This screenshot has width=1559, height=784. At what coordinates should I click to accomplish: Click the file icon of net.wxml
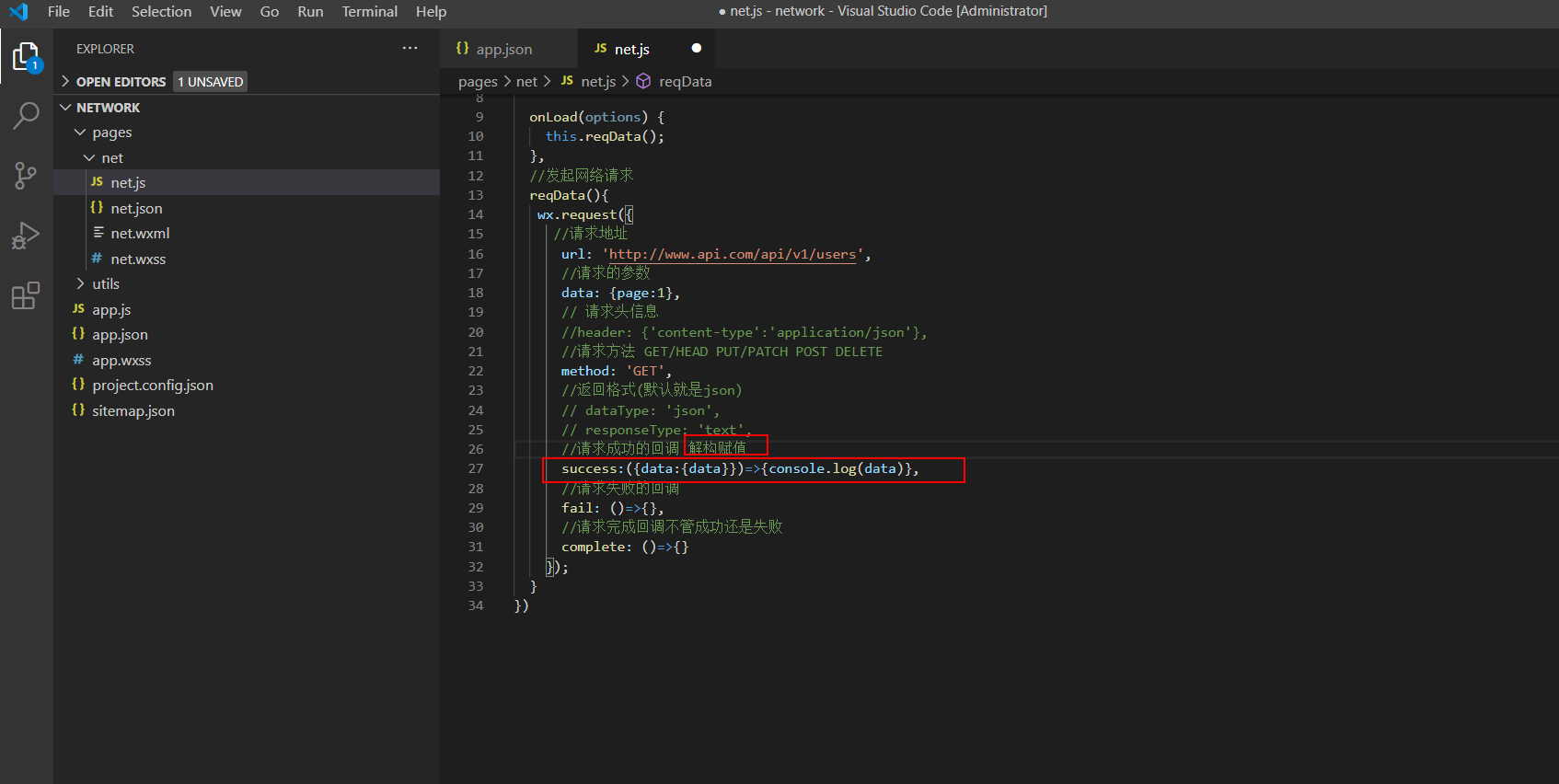[98, 233]
